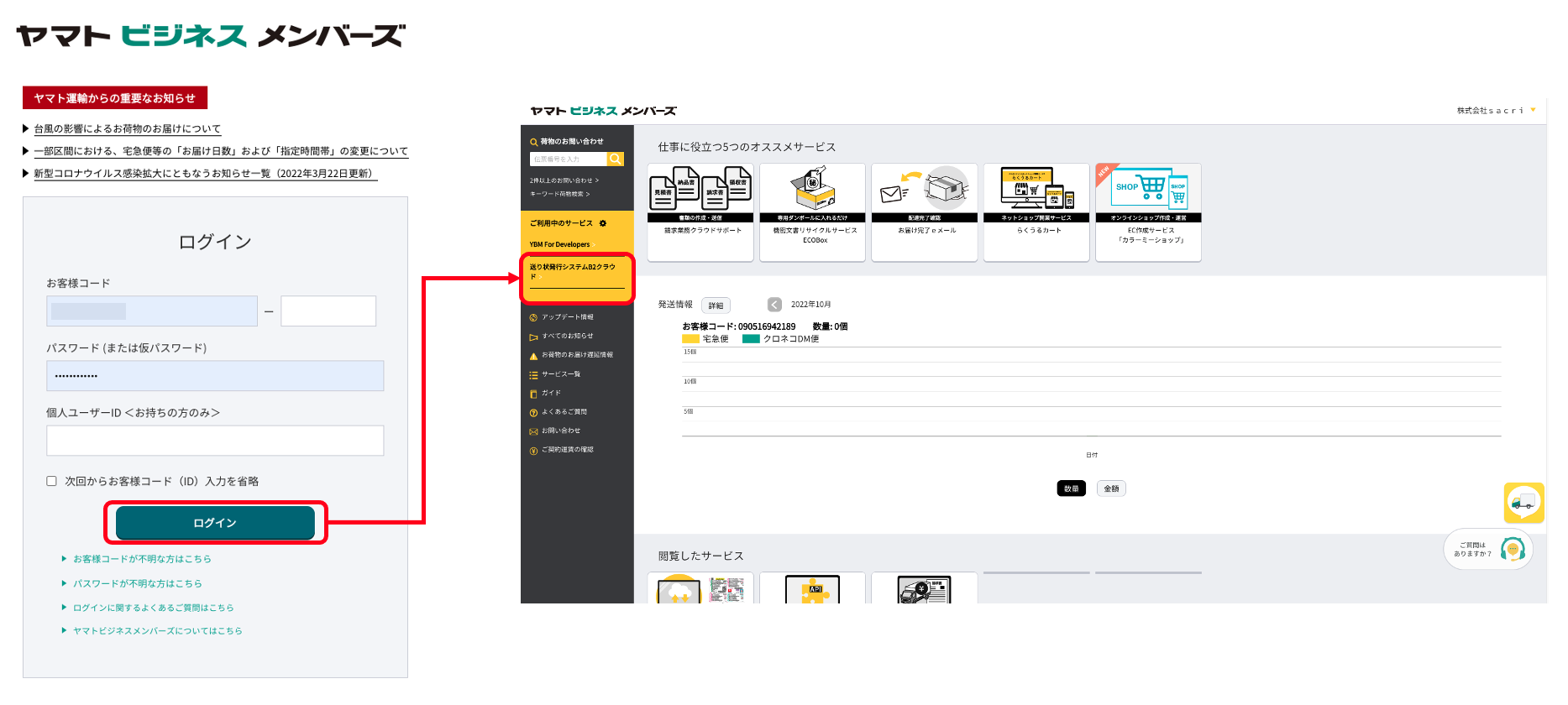This screenshot has width=1568, height=705.
Task: Open the お届け完了eメール service card
Action: tap(925, 212)
